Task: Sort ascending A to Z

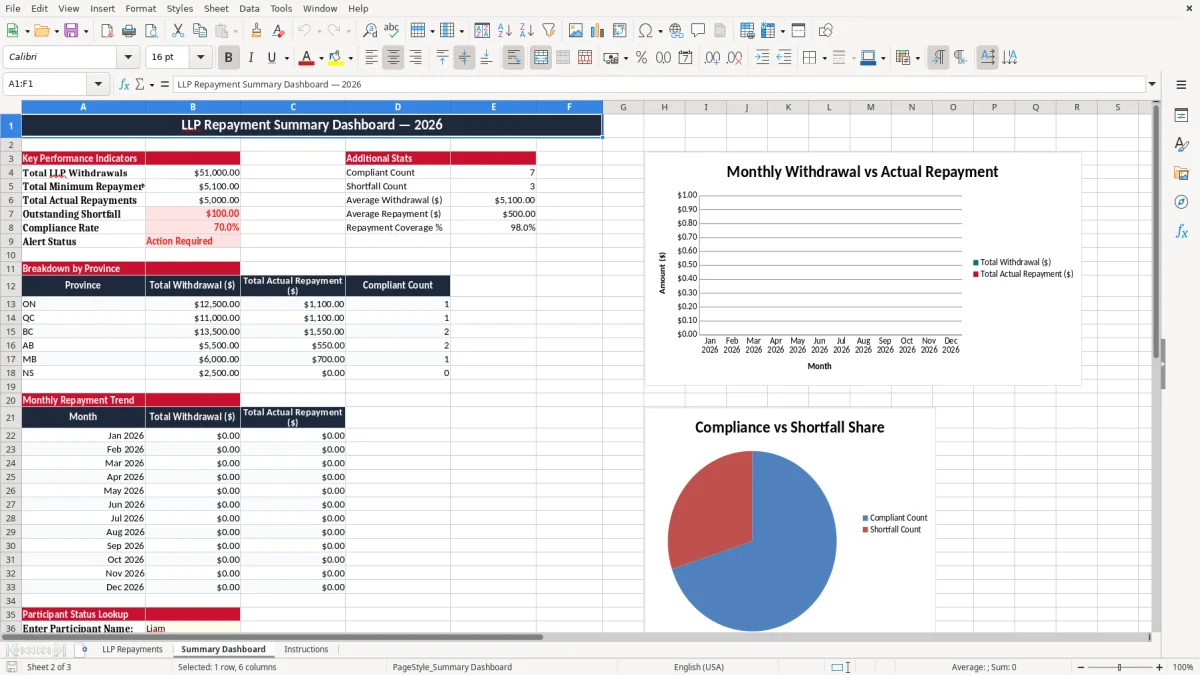Action: pos(505,31)
